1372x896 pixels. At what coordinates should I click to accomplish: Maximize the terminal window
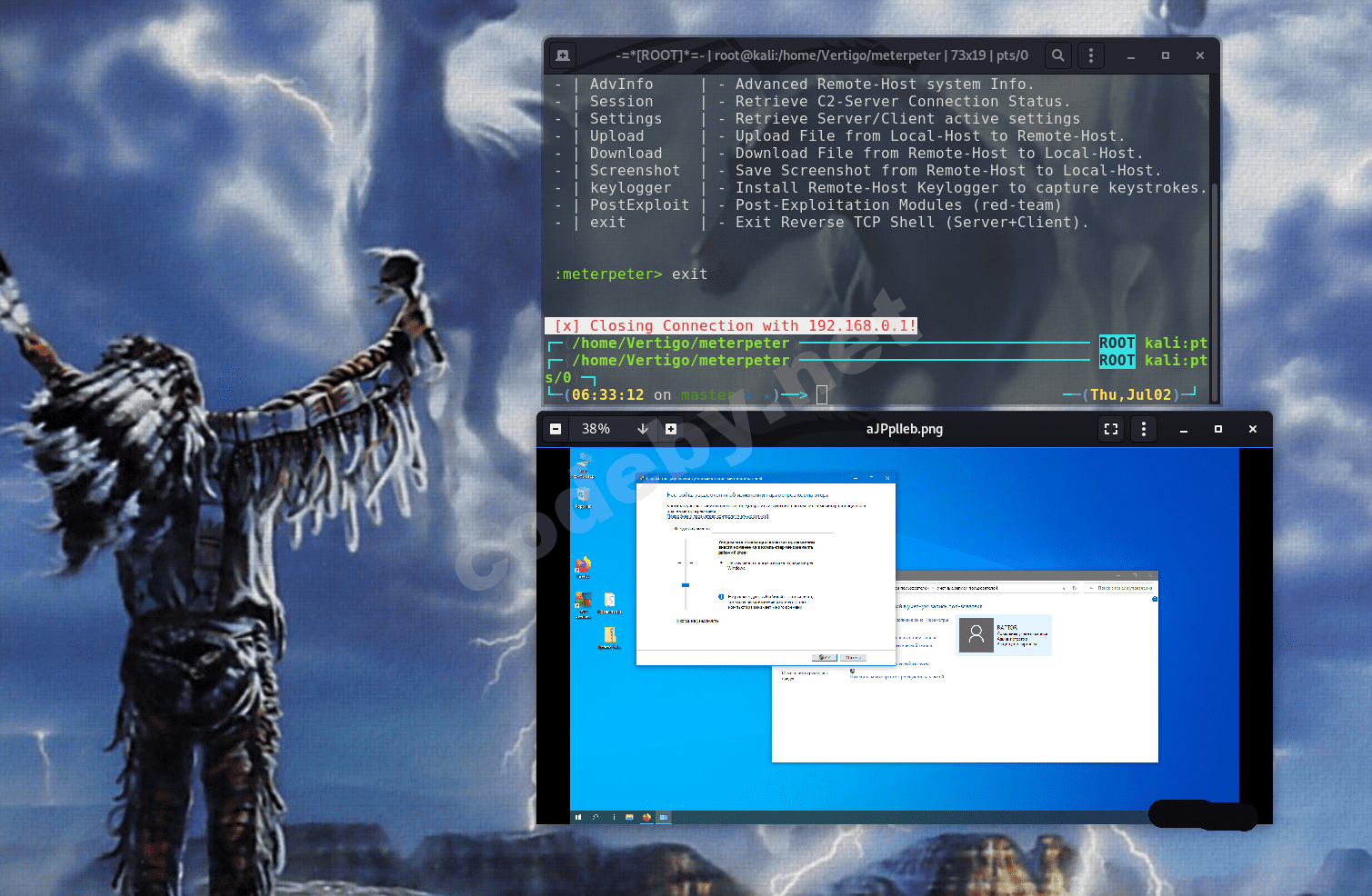1166,55
